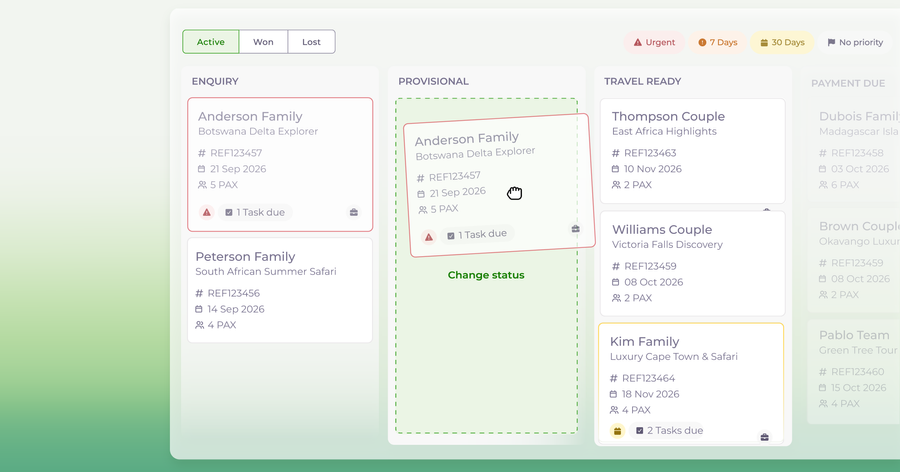Click briefcase icon on Enquiry Anderson Family card

(x=354, y=212)
